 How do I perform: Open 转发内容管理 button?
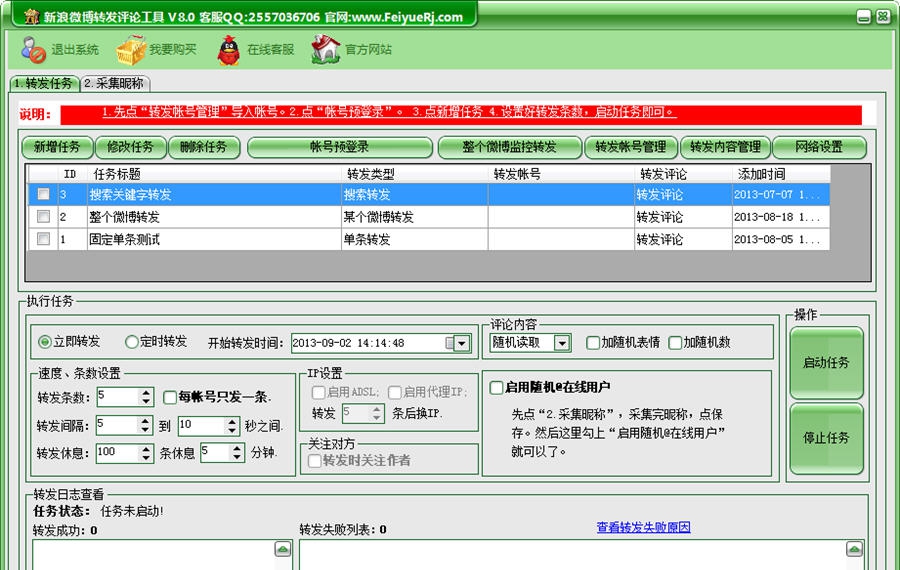click(x=726, y=148)
